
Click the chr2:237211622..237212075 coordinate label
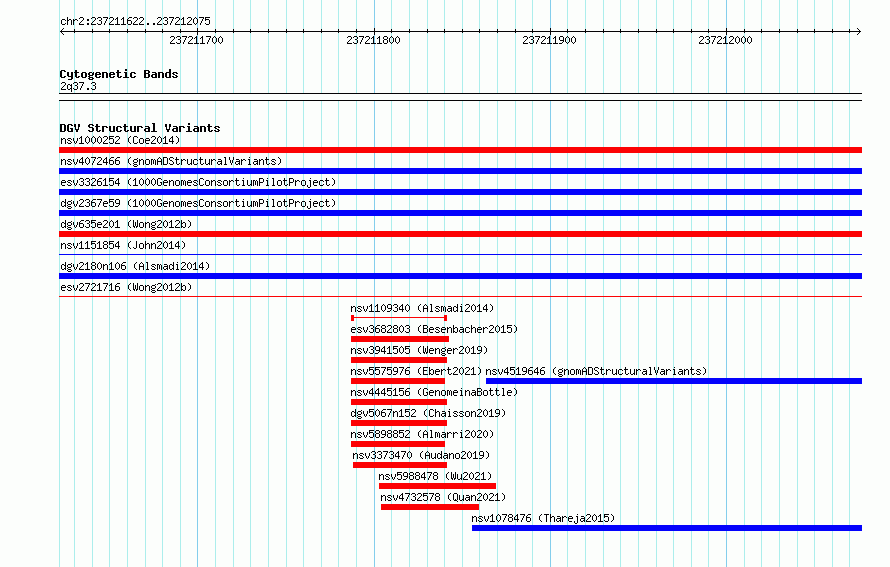(x=135, y=21)
